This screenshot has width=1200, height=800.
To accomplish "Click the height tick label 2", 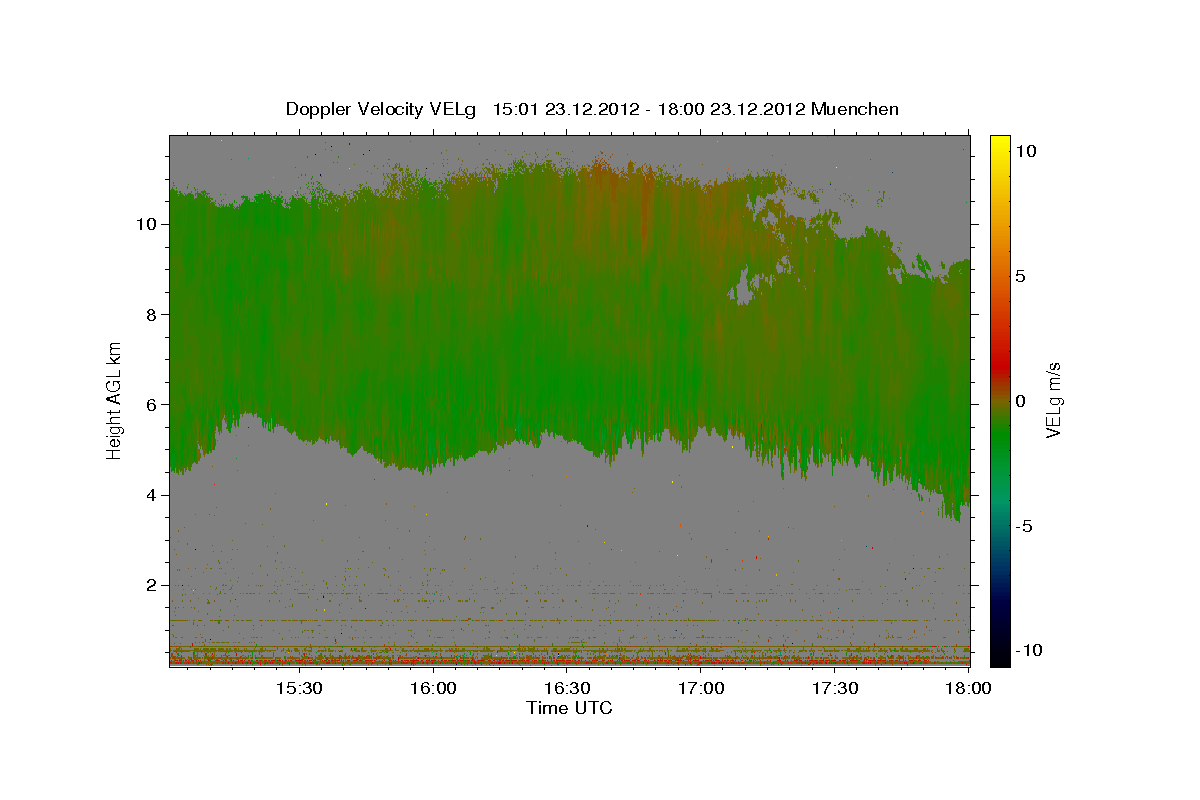I will (152, 585).
